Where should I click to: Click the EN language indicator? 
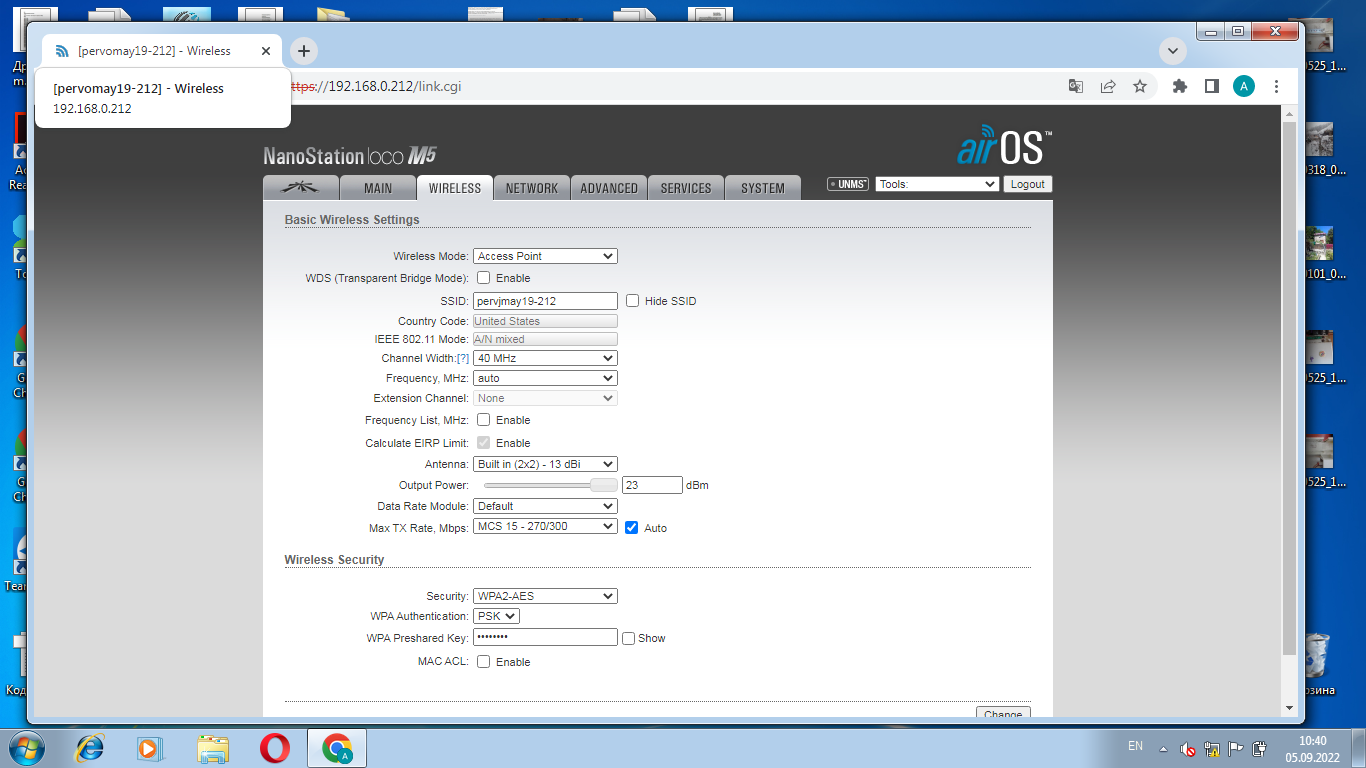pyautogui.click(x=1135, y=746)
